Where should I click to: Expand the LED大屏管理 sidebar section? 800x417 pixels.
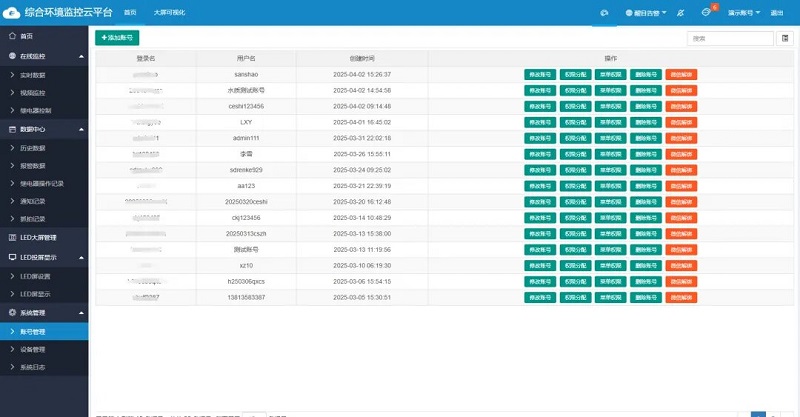(44, 238)
